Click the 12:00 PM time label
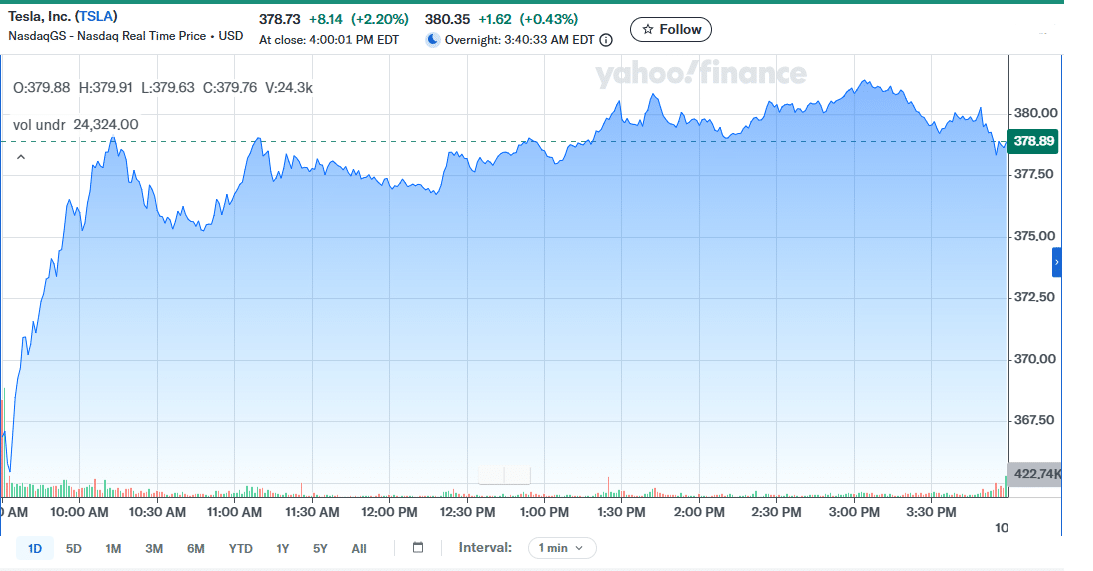1093x571 pixels. click(x=389, y=512)
